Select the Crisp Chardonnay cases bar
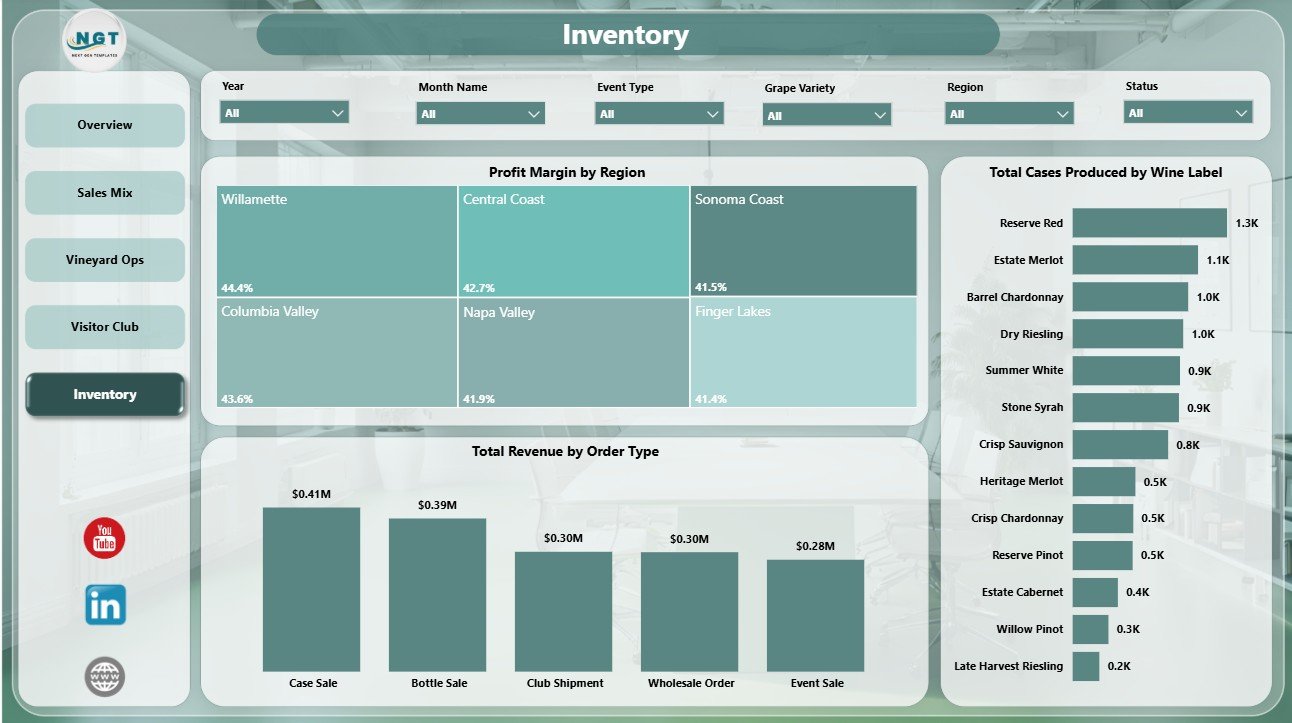 click(1103, 518)
